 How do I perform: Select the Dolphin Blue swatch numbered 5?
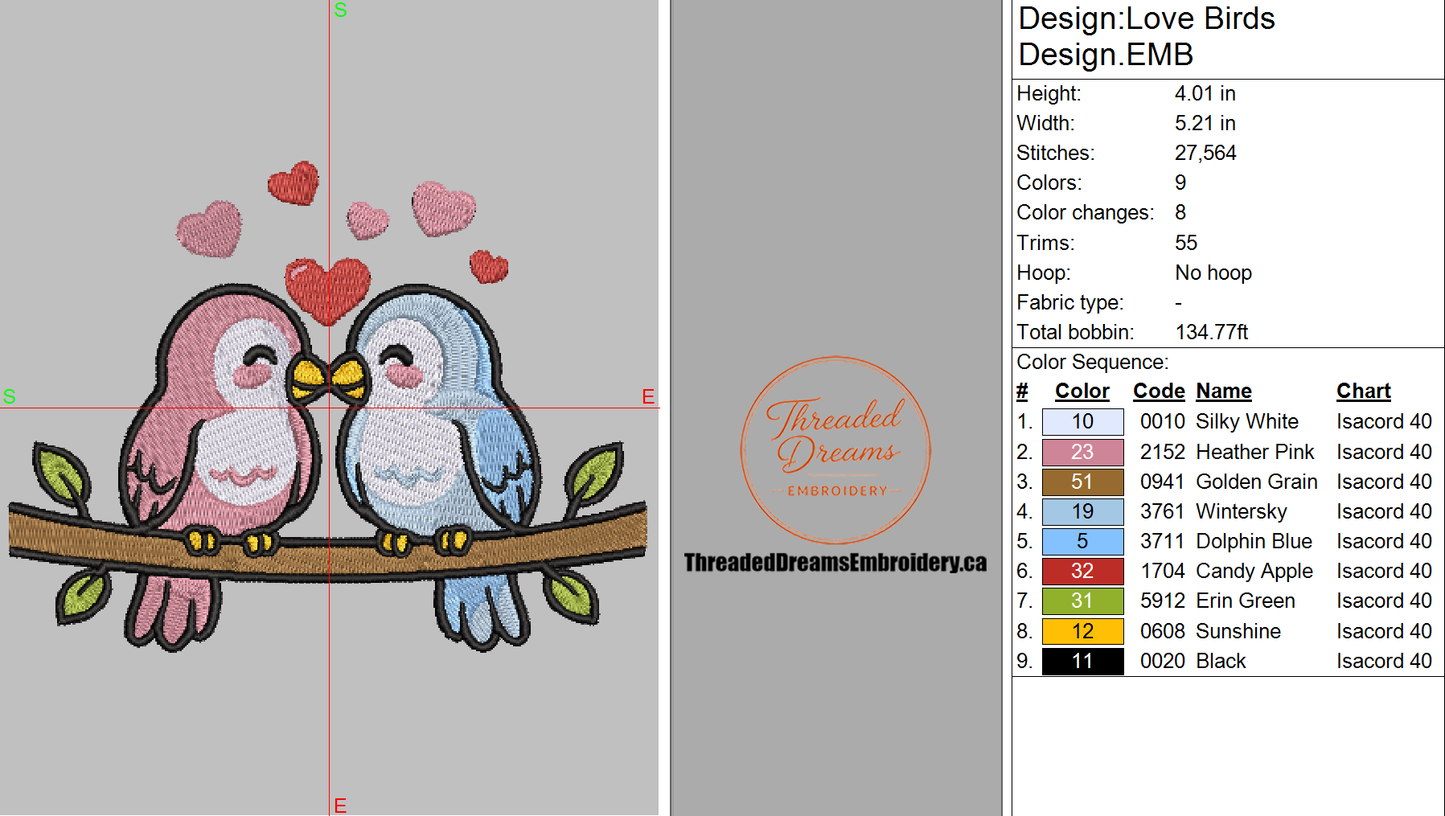(x=1082, y=542)
